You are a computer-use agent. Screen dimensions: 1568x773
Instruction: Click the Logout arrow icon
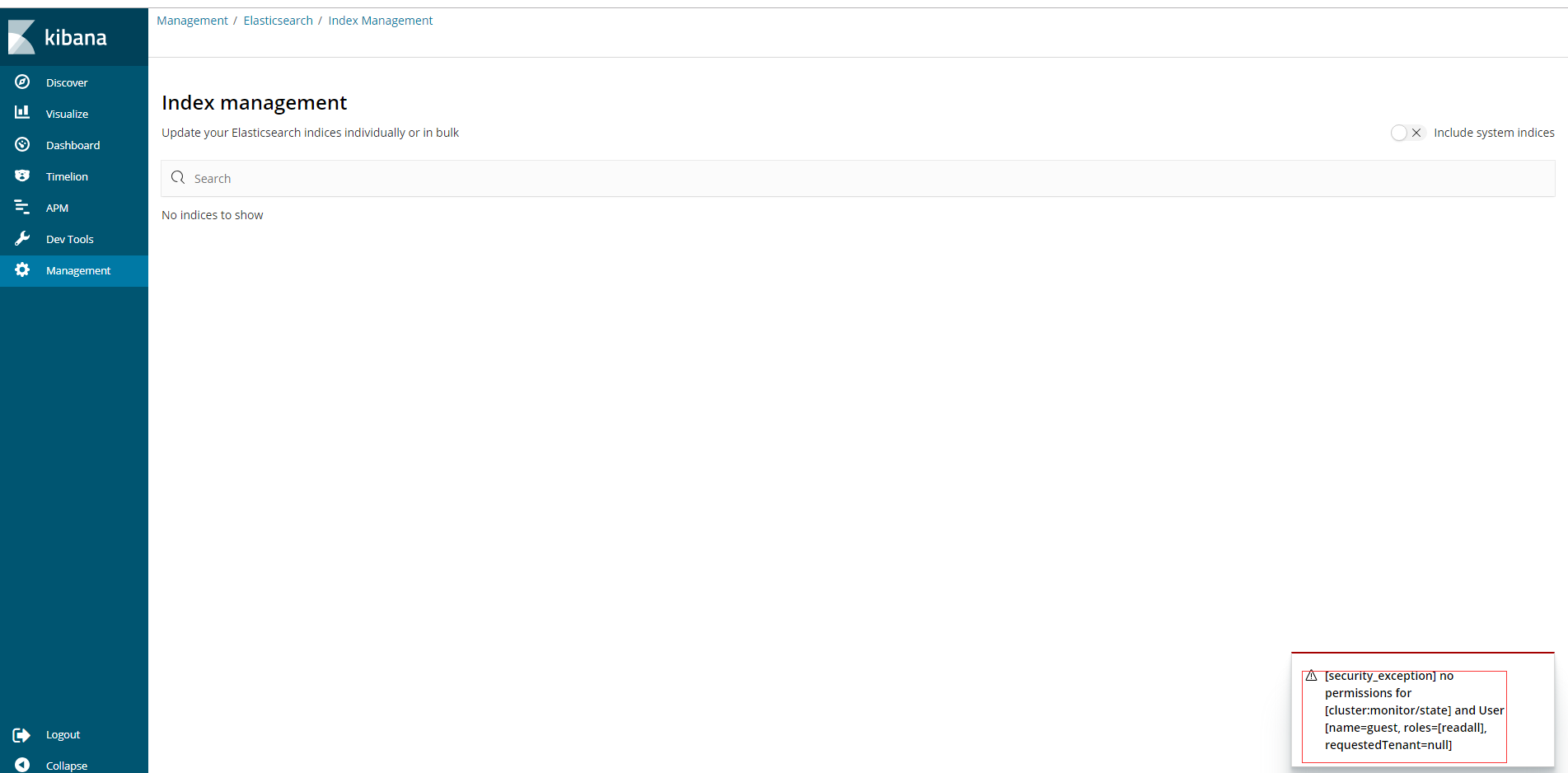[22, 734]
